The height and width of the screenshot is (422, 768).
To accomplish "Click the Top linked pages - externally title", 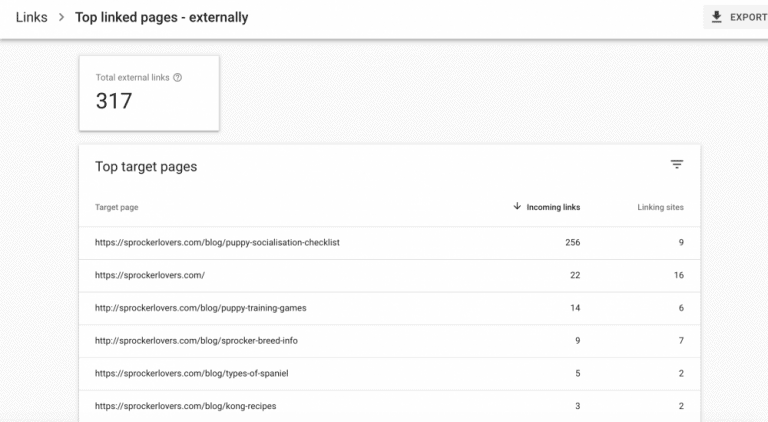I will point(162,17).
